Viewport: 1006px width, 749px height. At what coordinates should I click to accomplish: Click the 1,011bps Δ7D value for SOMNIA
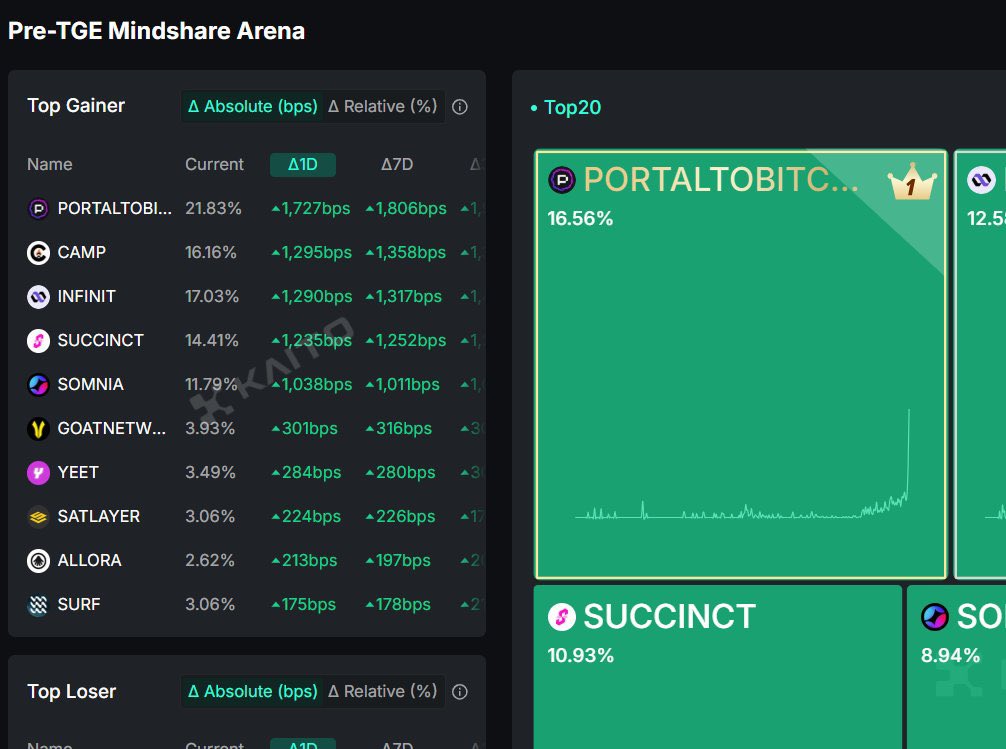(x=402, y=384)
